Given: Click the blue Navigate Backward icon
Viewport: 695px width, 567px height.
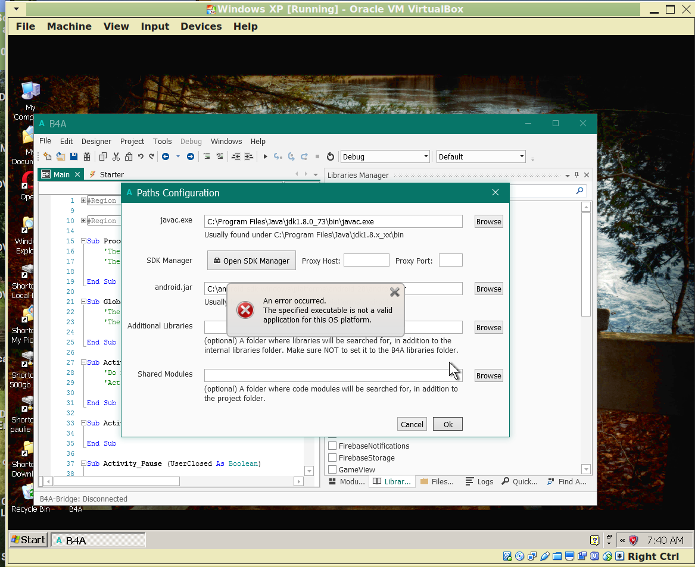Looking at the screenshot, I should click(x=165, y=156).
